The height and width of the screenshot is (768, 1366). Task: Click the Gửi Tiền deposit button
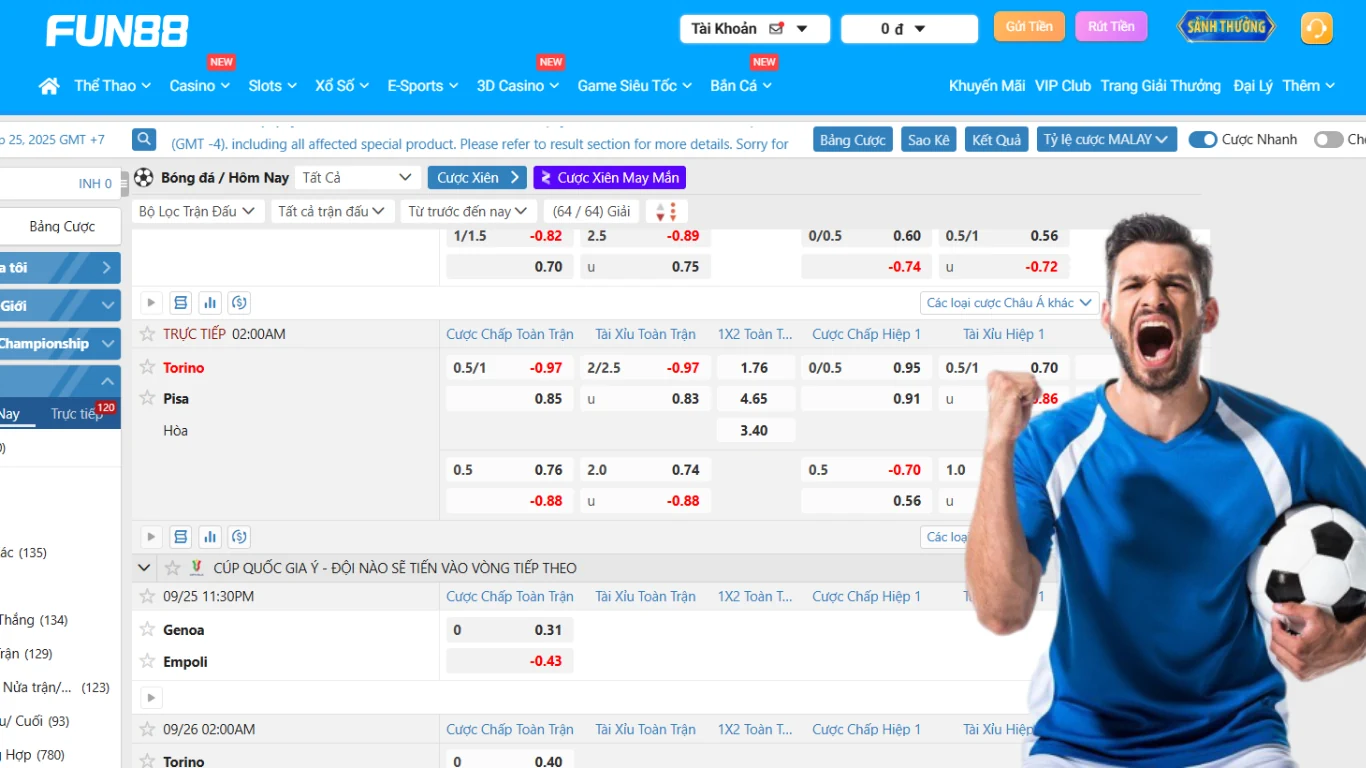point(1028,27)
